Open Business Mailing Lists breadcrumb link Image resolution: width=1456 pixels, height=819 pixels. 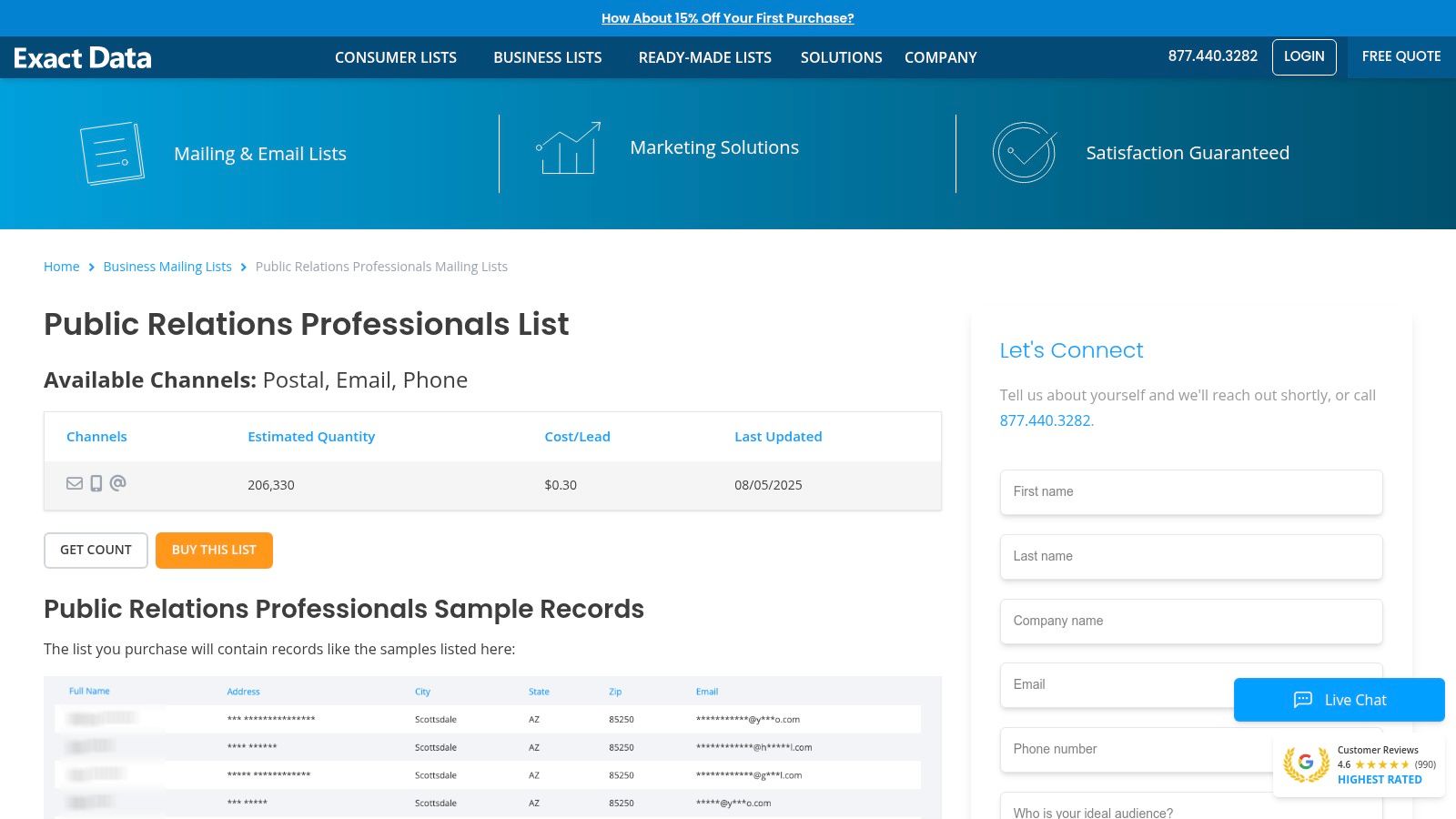pos(167,267)
